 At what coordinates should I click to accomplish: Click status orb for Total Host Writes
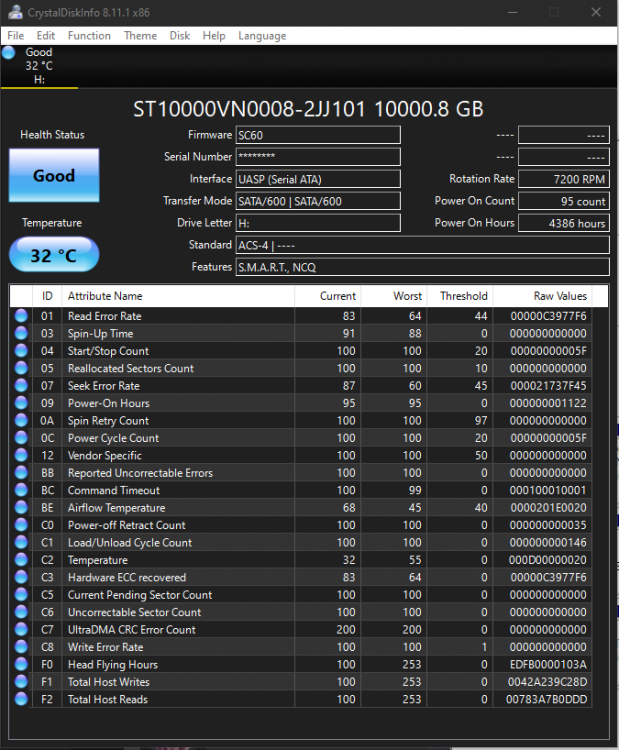pos(21,681)
